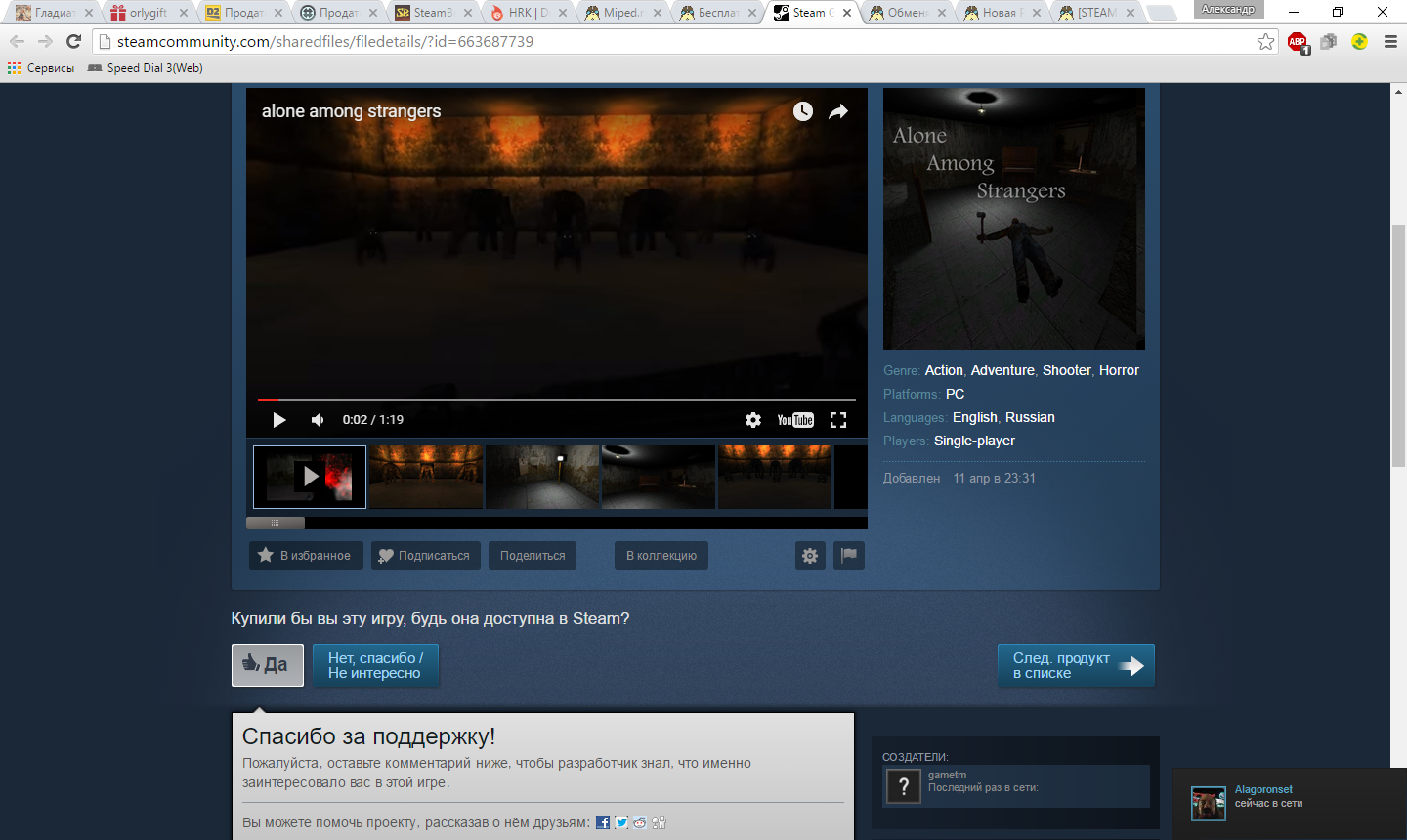Open the Speed Dial 3(Web) bookmark
This screenshot has height=840, width=1407.
point(145,68)
